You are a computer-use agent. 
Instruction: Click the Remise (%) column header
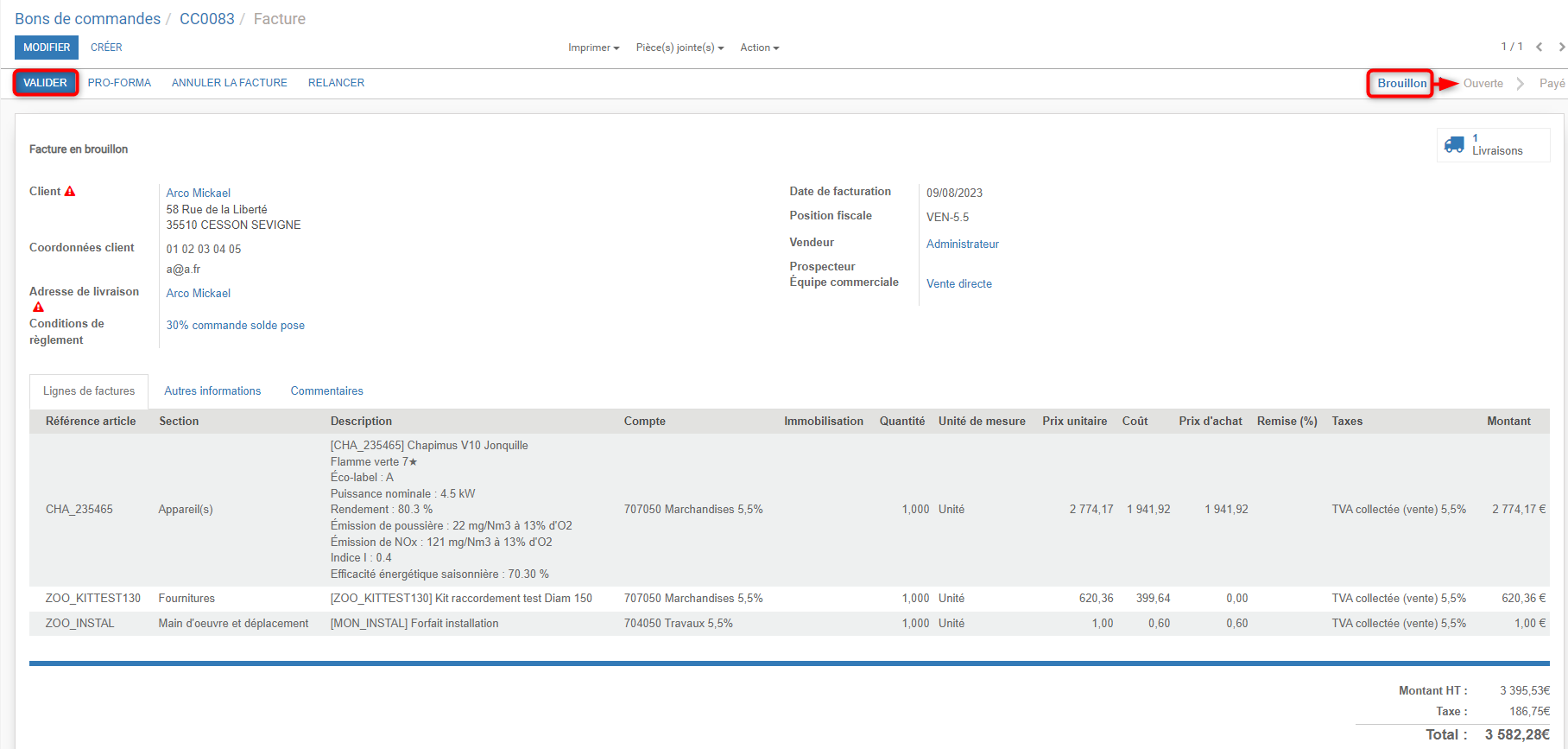(x=1287, y=422)
